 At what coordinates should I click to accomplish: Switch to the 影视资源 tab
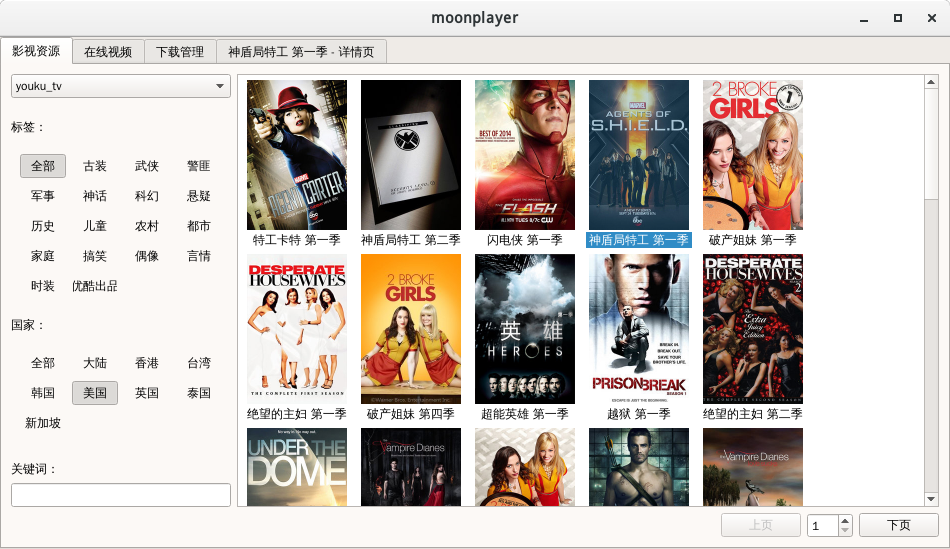click(x=36, y=51)
